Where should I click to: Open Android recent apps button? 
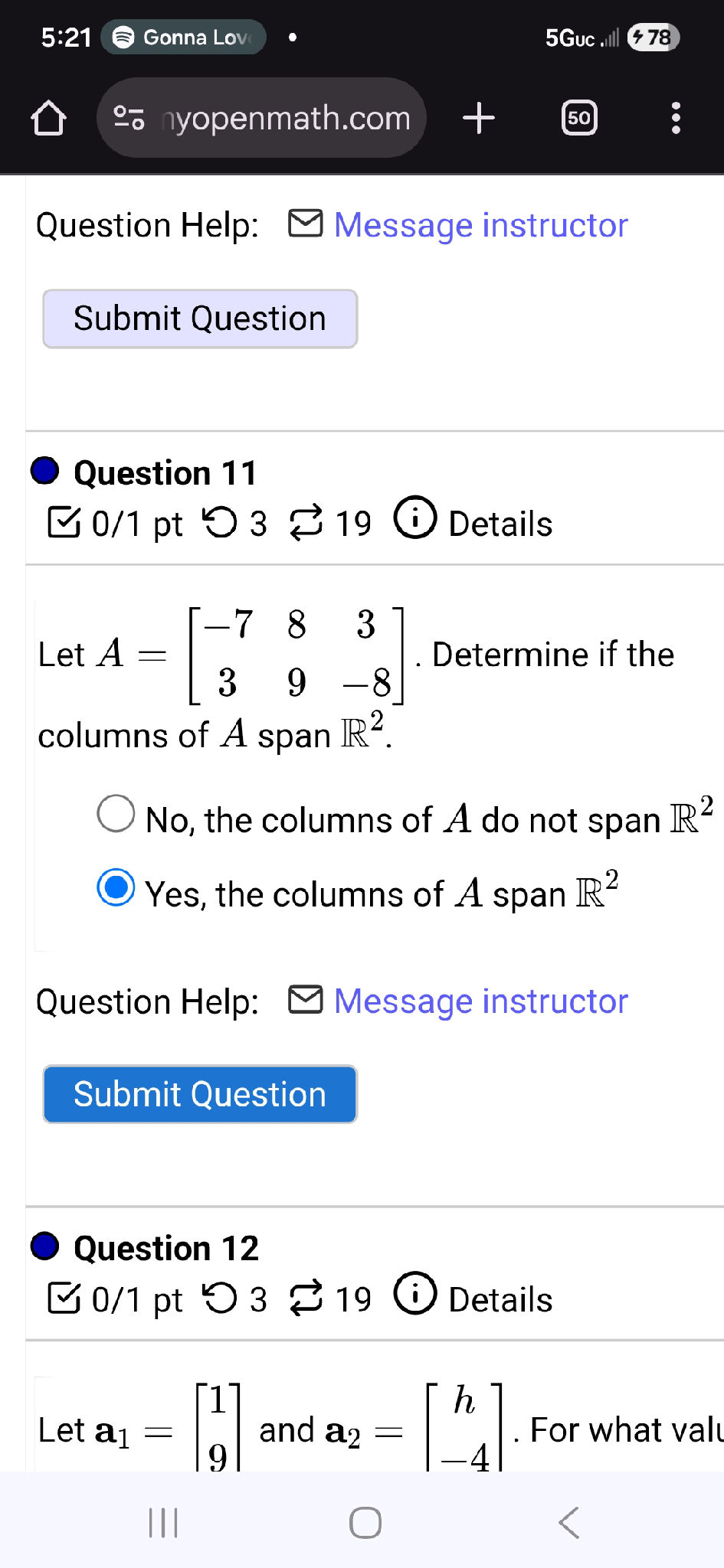(163, 1523)
